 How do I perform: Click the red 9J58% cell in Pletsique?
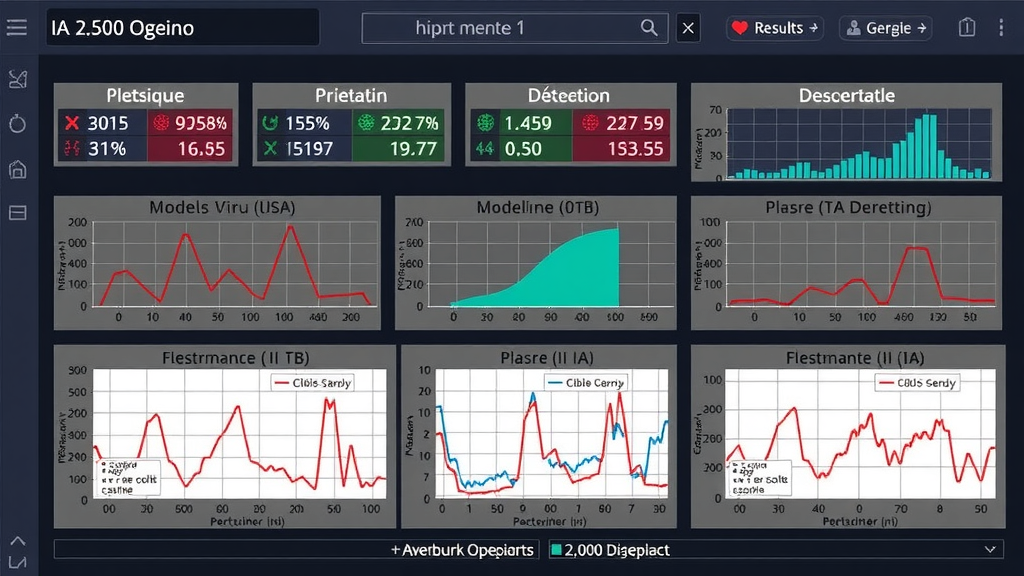[x=190, y=123]
